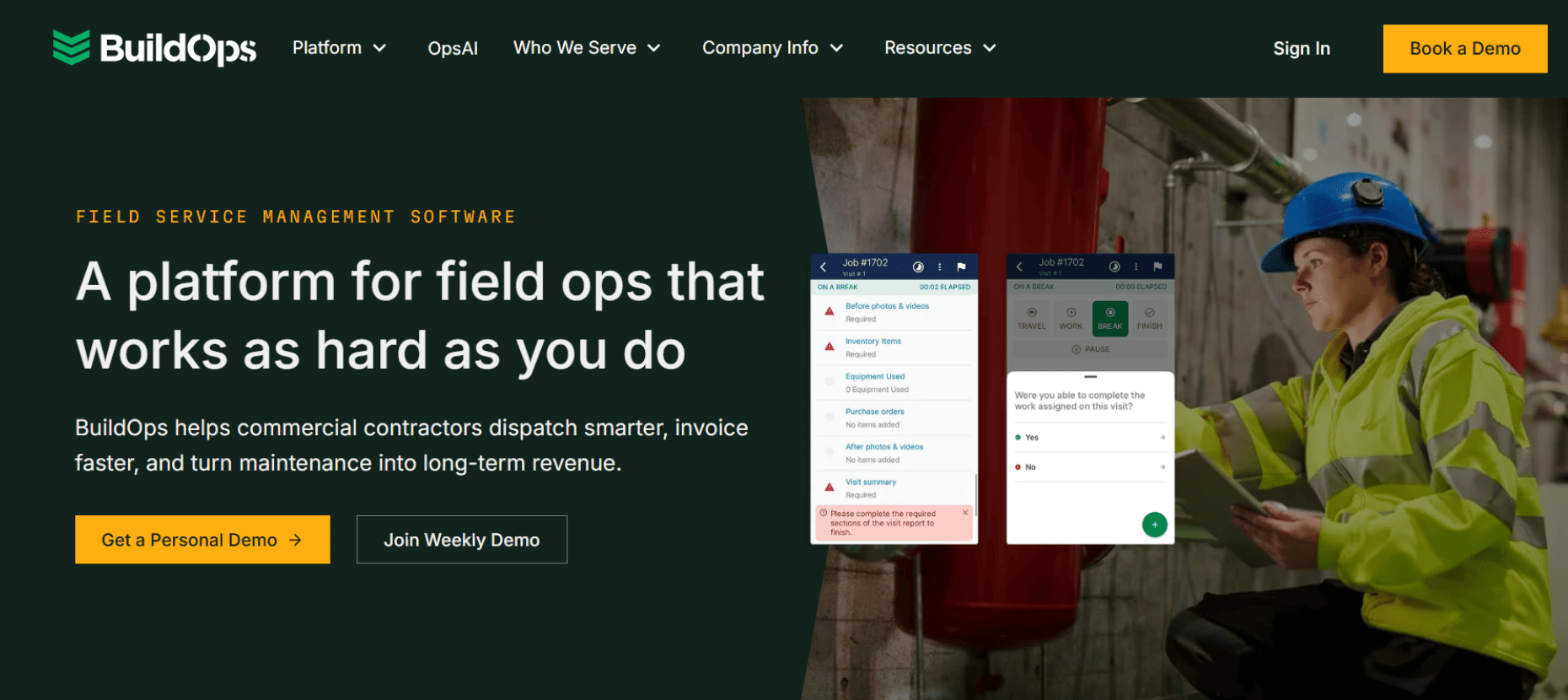
Task: Open the Company Info menu
Action: click(x=773, y=48)
